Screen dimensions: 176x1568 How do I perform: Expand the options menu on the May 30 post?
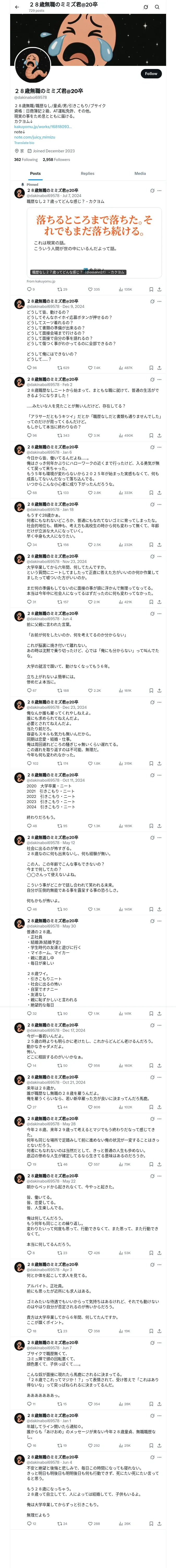(160, 921)
